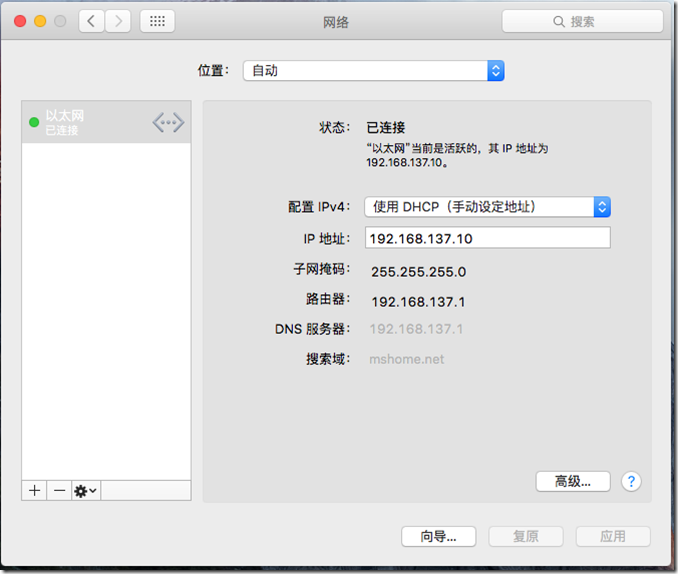Click the 复原 revert button
Image resolution: width=678 pixels, height=574 pixels.
526,536
